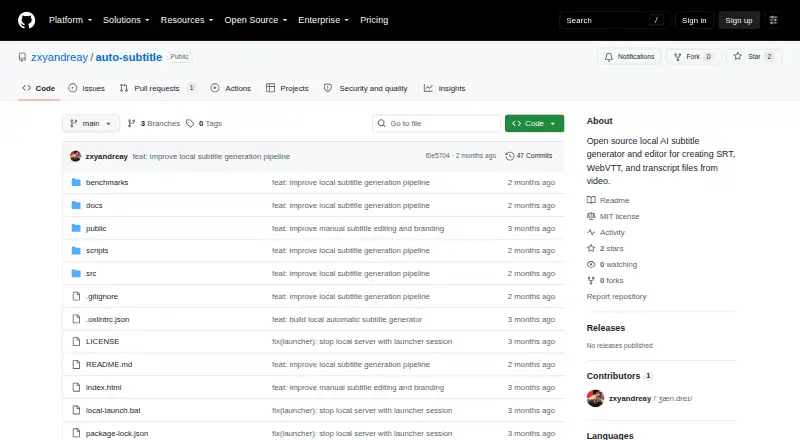
Task: Open the Releases heading link
Action: [x=606, y=328]
